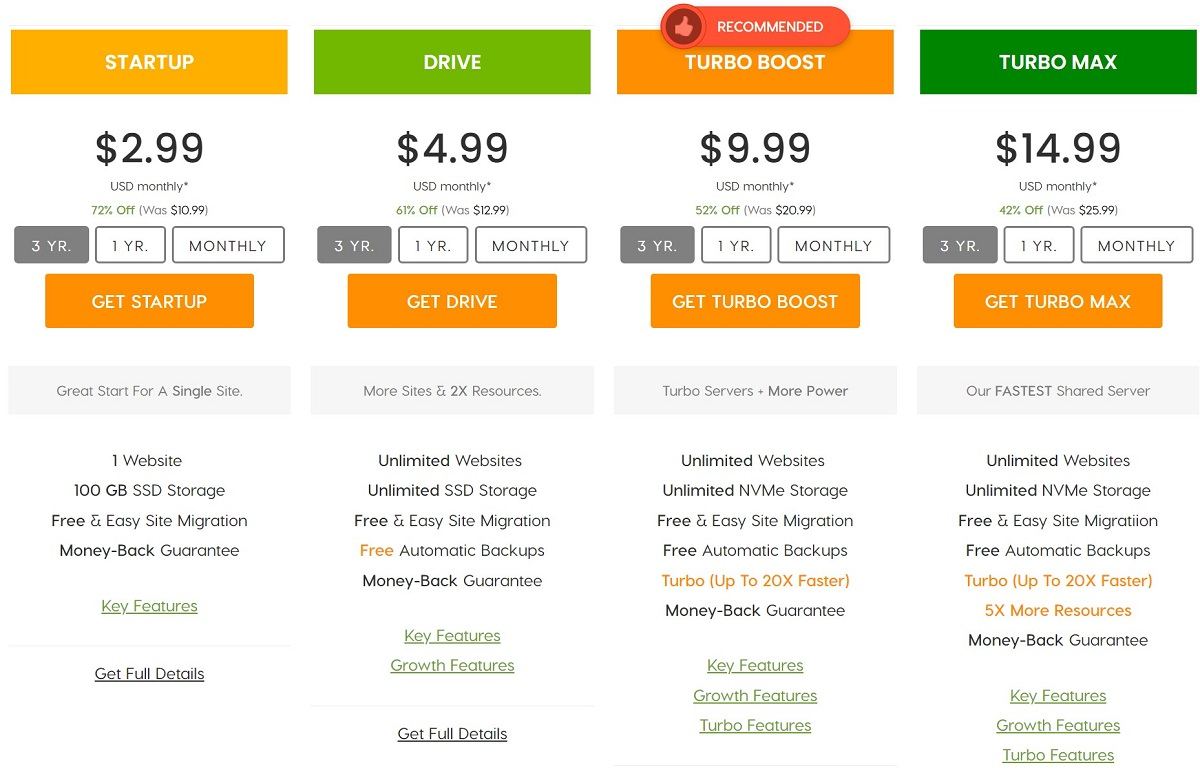Image resolution: width=1200 pixels, height=776 pixels.
Task: Click the GET TURBO MAX button
Action: (1058, 301)
